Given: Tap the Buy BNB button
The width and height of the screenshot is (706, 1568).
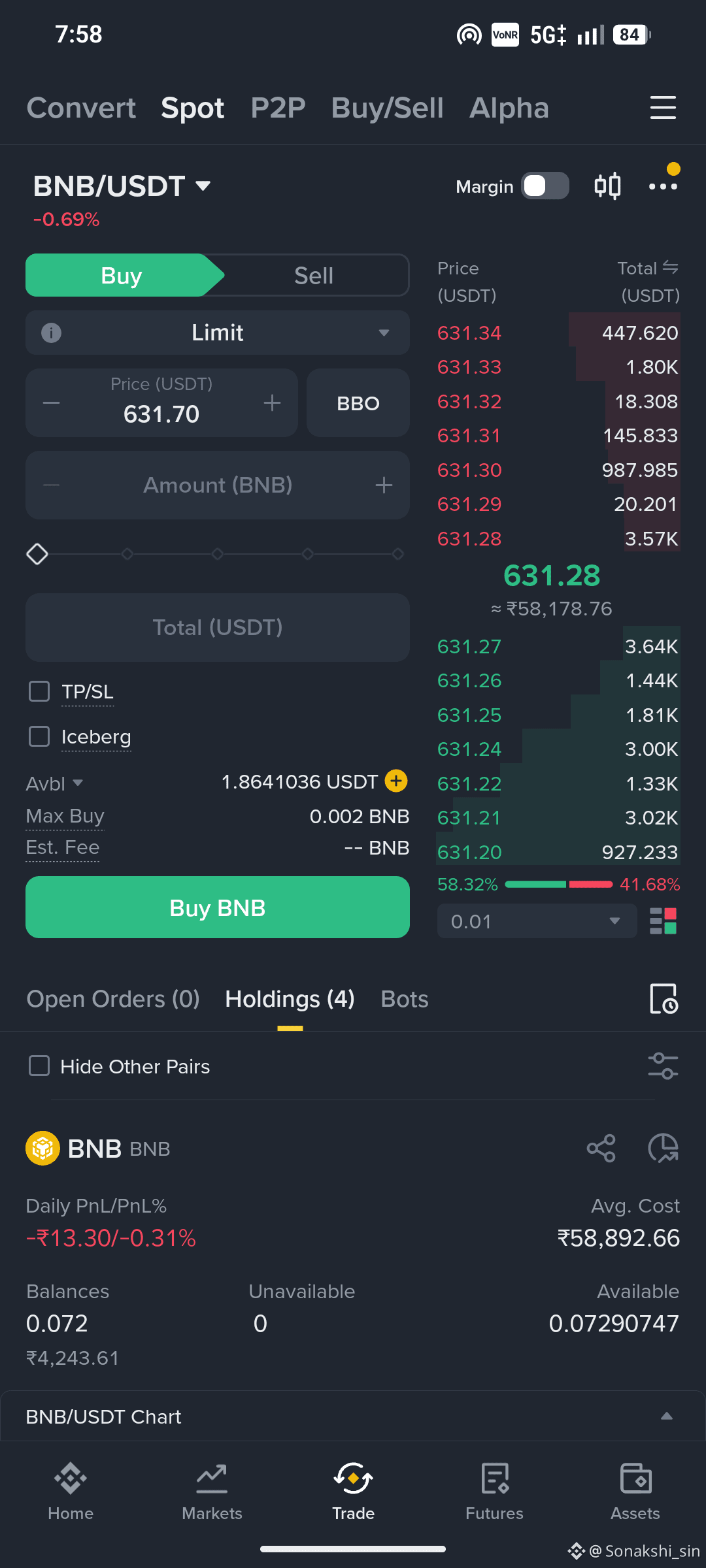Looking at the screenshot, I should [x=218, y=907].
